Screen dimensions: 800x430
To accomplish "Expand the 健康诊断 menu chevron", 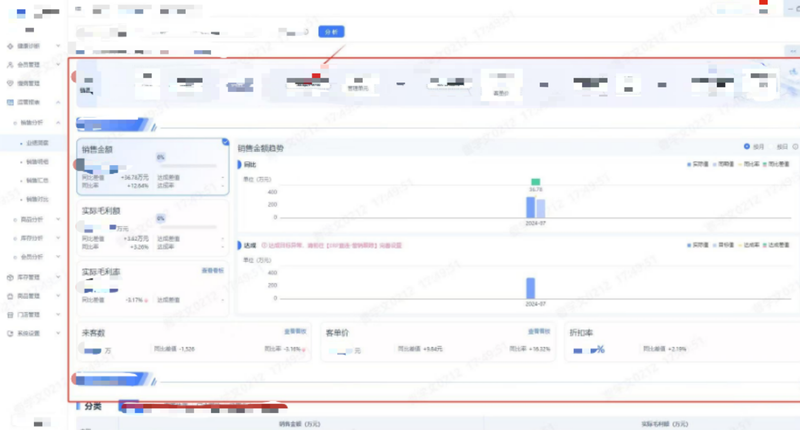I will (58, 46).
